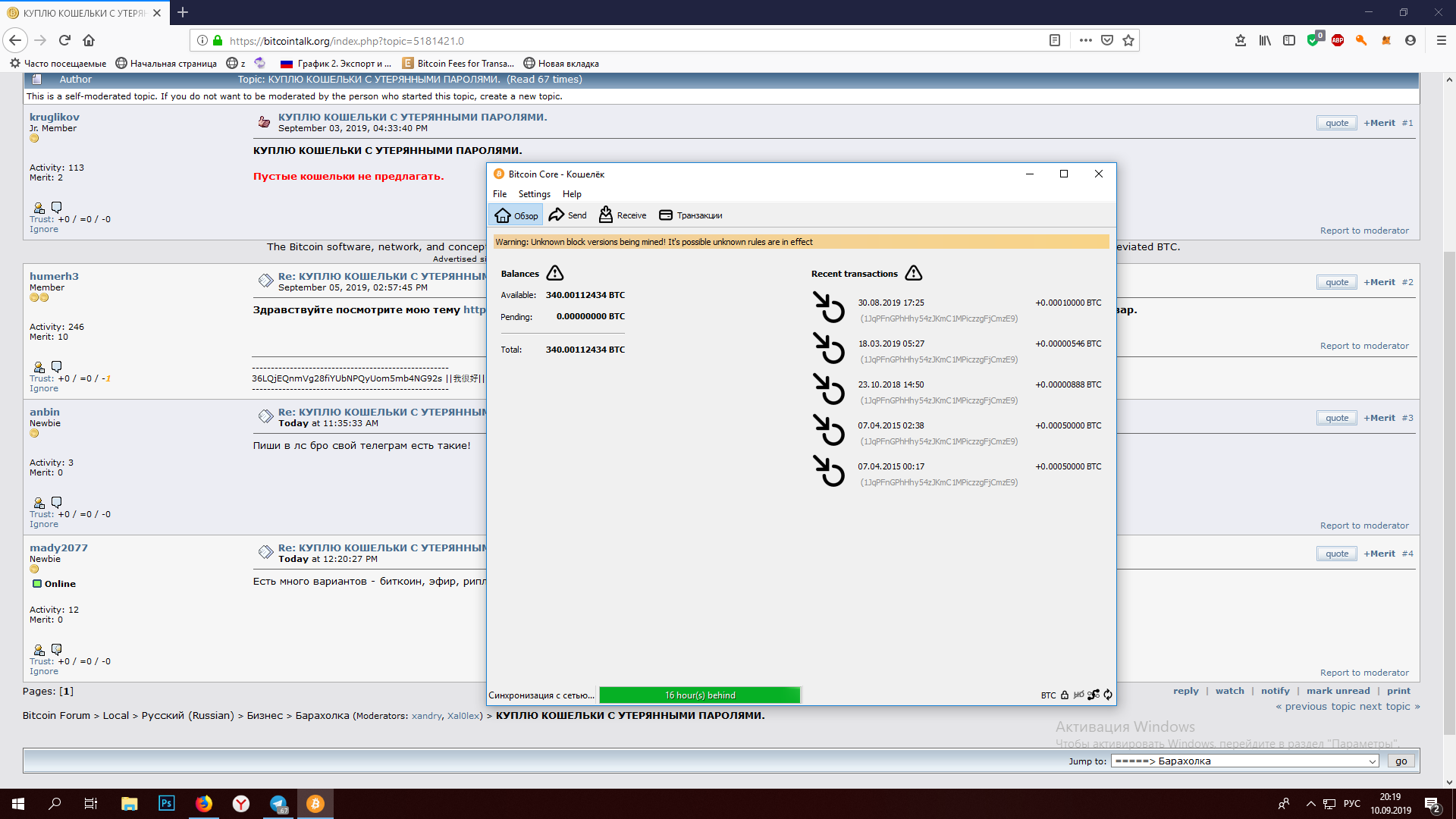
Task: Open the Settings menu in Bitcoin Core
Action: pyautogui.click(x=534, y=194)
